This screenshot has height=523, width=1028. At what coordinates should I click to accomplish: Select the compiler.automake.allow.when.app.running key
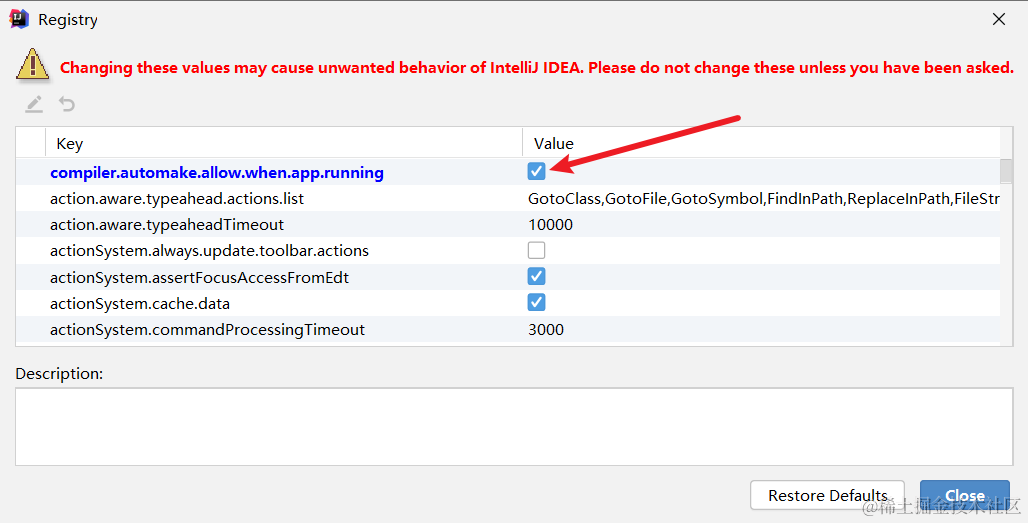tap(217, 172)
